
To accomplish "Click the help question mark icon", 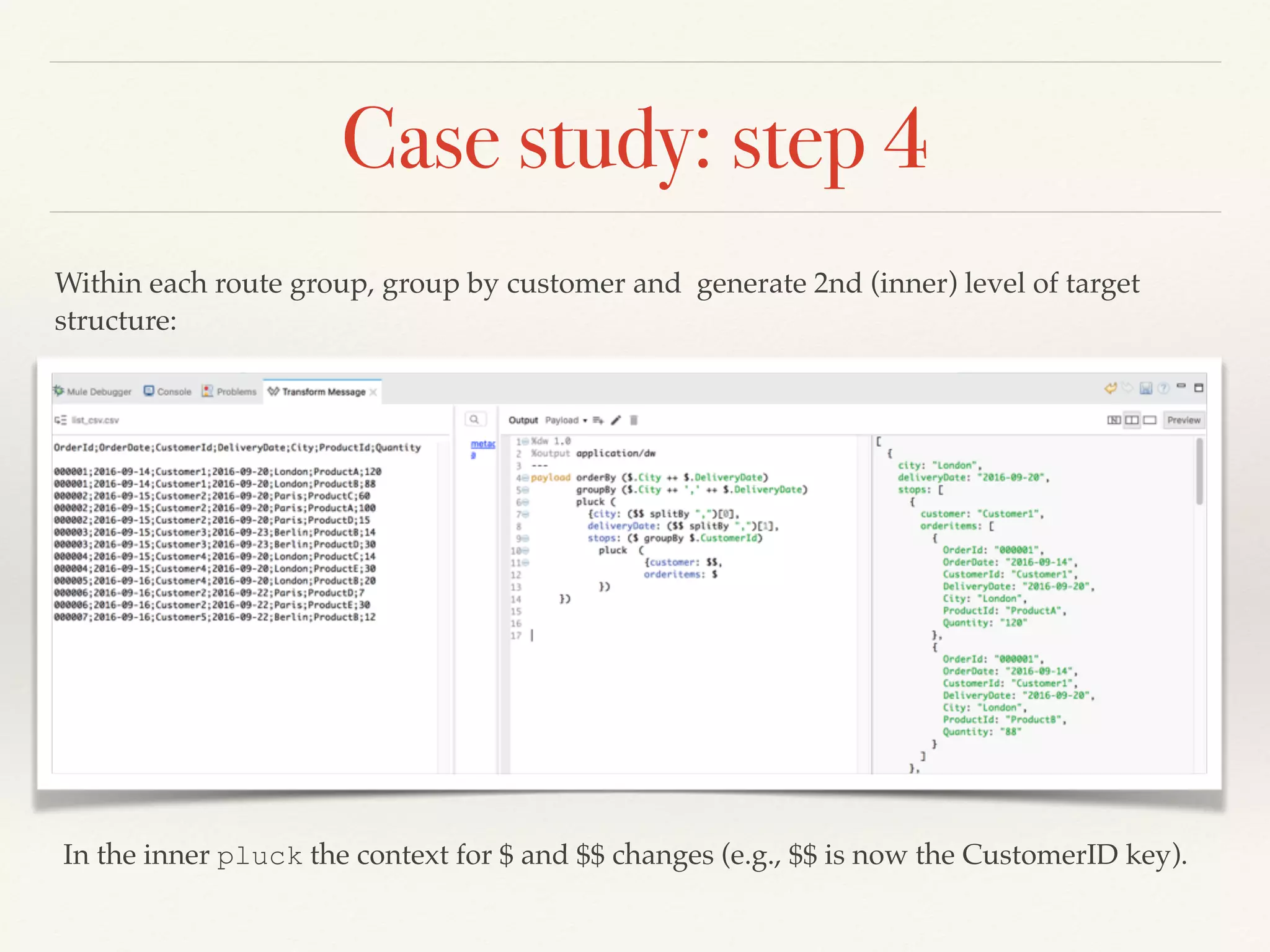I will coord(1163,389).
